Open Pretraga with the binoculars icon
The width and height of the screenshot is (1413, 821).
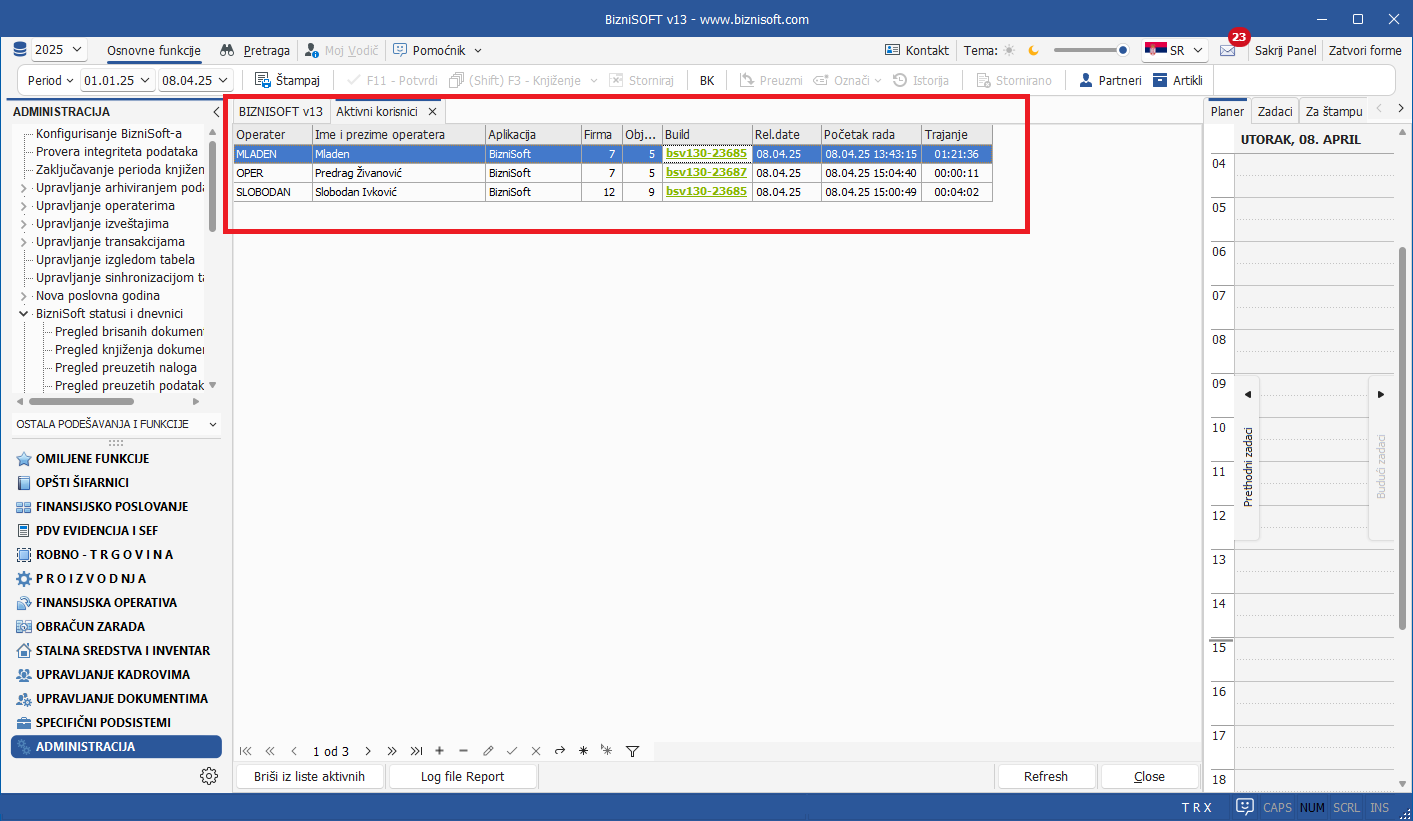coord(255,50)
